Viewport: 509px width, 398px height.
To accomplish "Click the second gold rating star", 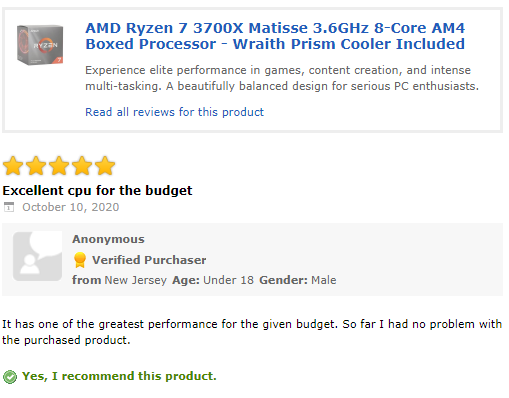I will click(x=36, y=166).
